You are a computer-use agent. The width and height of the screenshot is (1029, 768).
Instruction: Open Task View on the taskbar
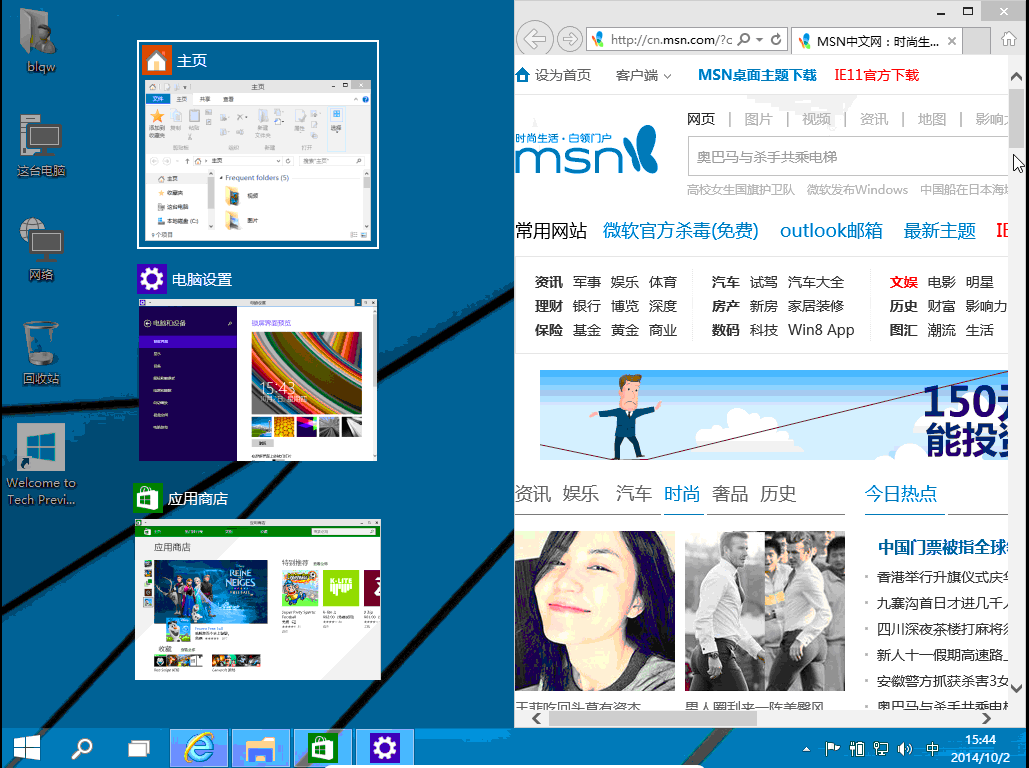point(138,748)
